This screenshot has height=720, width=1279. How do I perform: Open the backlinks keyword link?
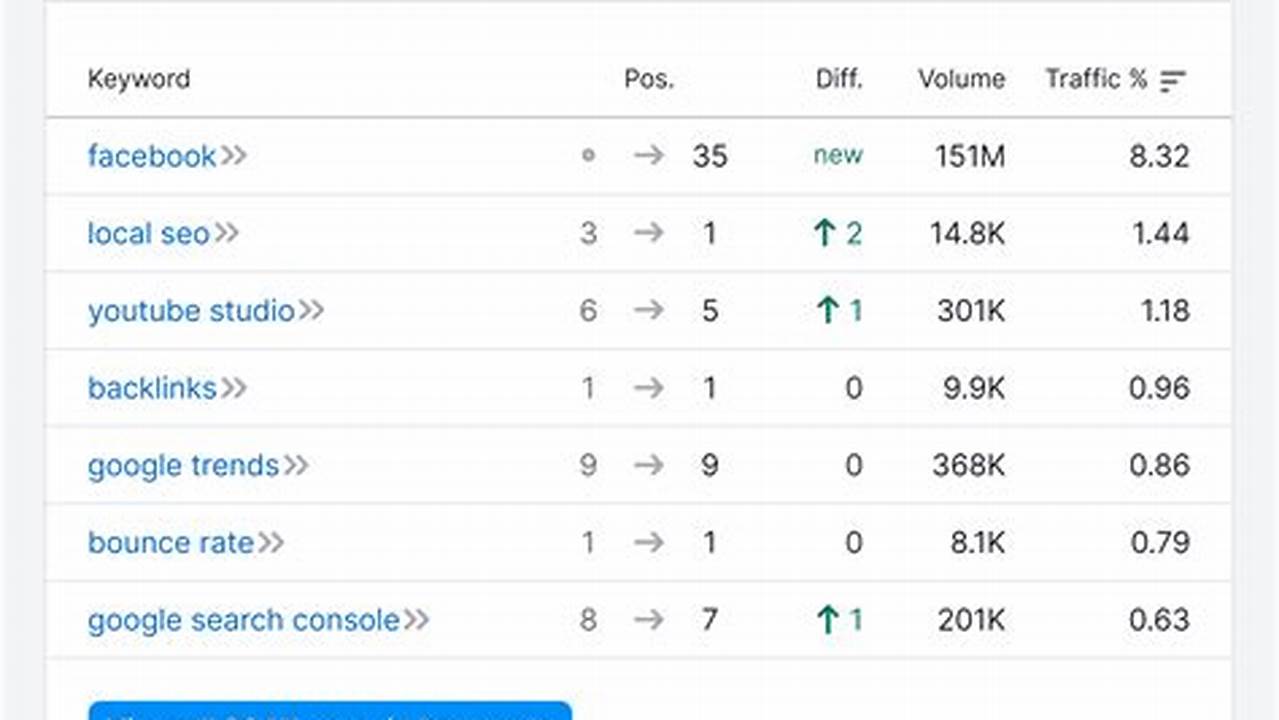[x=152, y=388]
